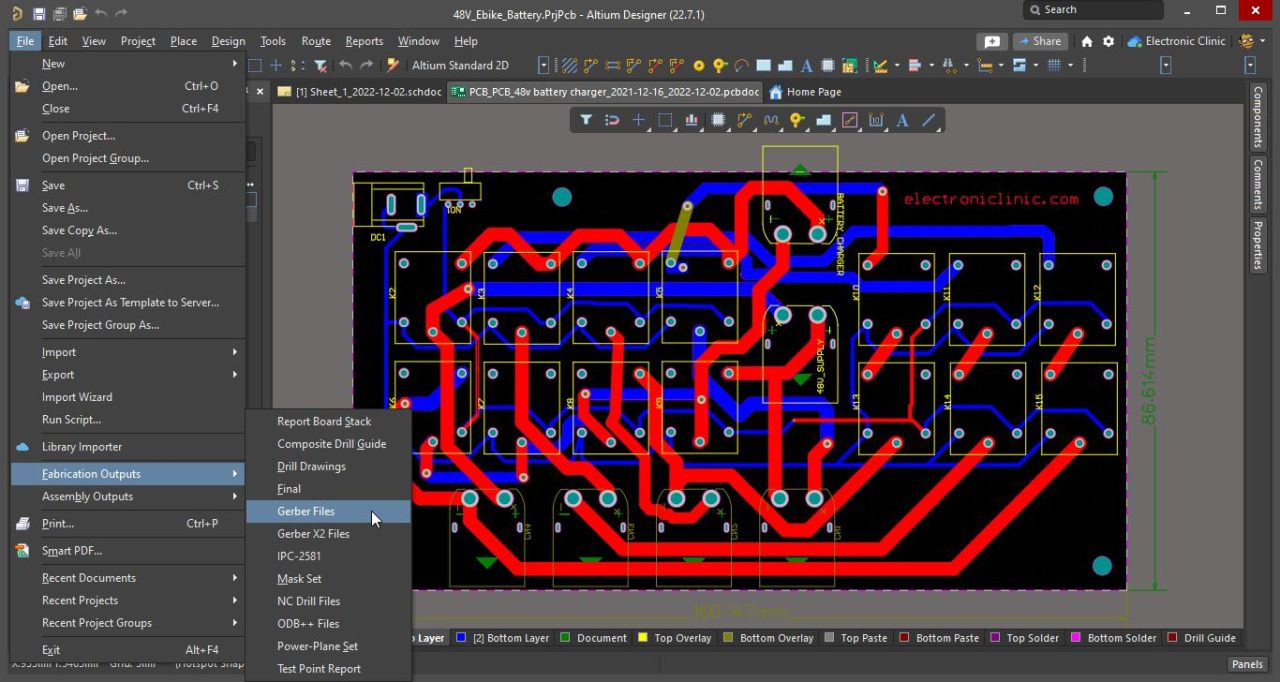Image resolution: width=1280 pixels, height=682 pixels.
Task: Select the Place Arc icon in main toolbar
Action: (x=741, y=65)
